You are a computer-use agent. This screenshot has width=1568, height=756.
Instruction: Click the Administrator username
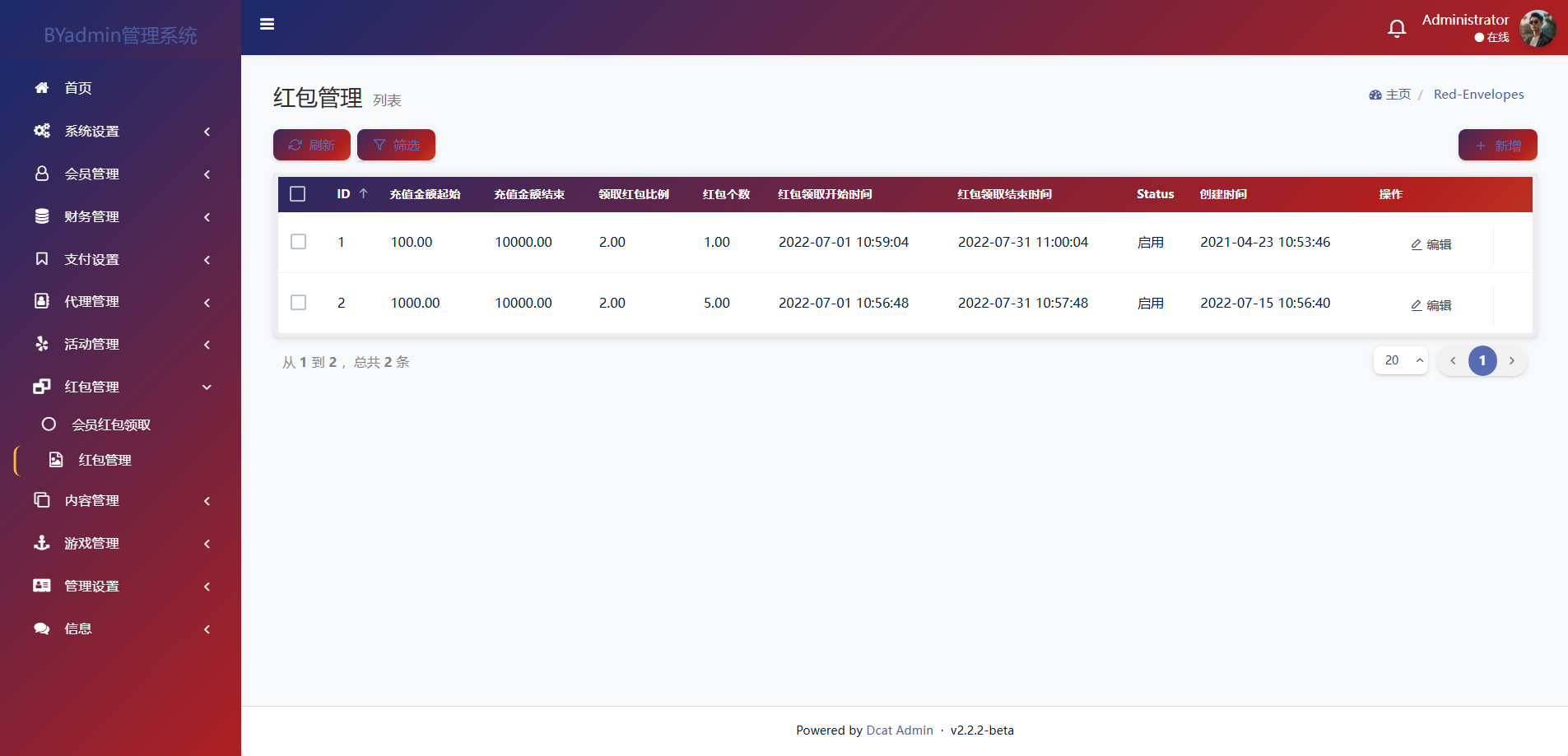1465,20
